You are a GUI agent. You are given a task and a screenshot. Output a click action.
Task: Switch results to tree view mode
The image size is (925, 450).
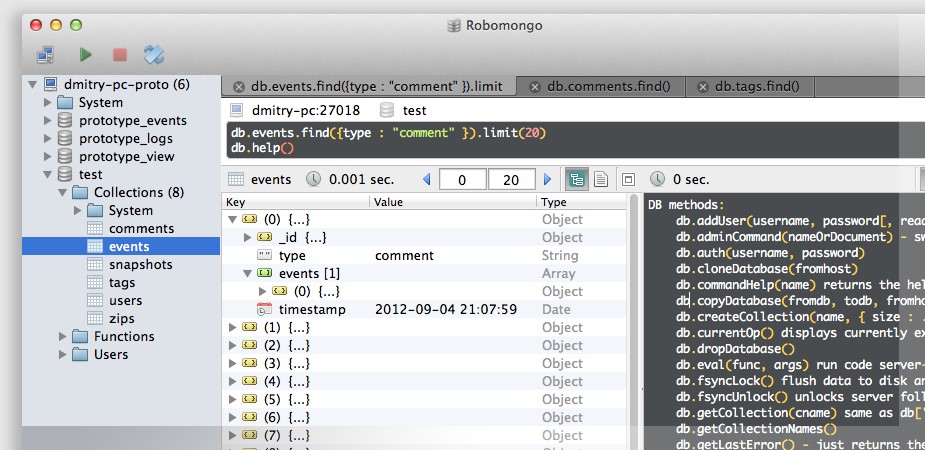click(576, 180)
